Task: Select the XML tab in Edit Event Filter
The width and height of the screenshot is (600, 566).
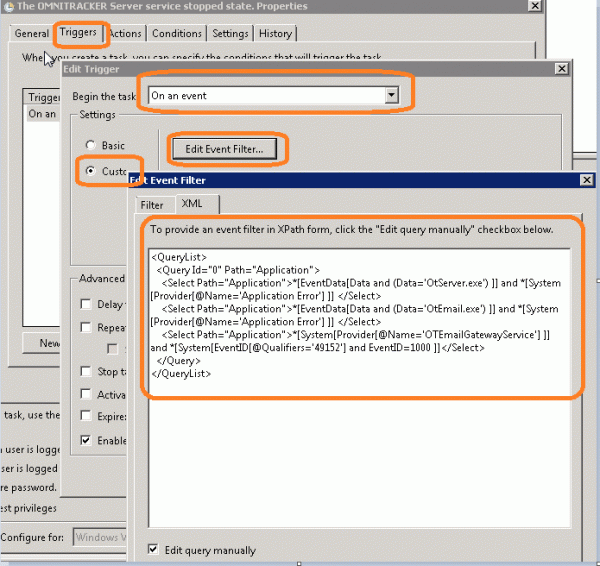Action: [192, 204]
